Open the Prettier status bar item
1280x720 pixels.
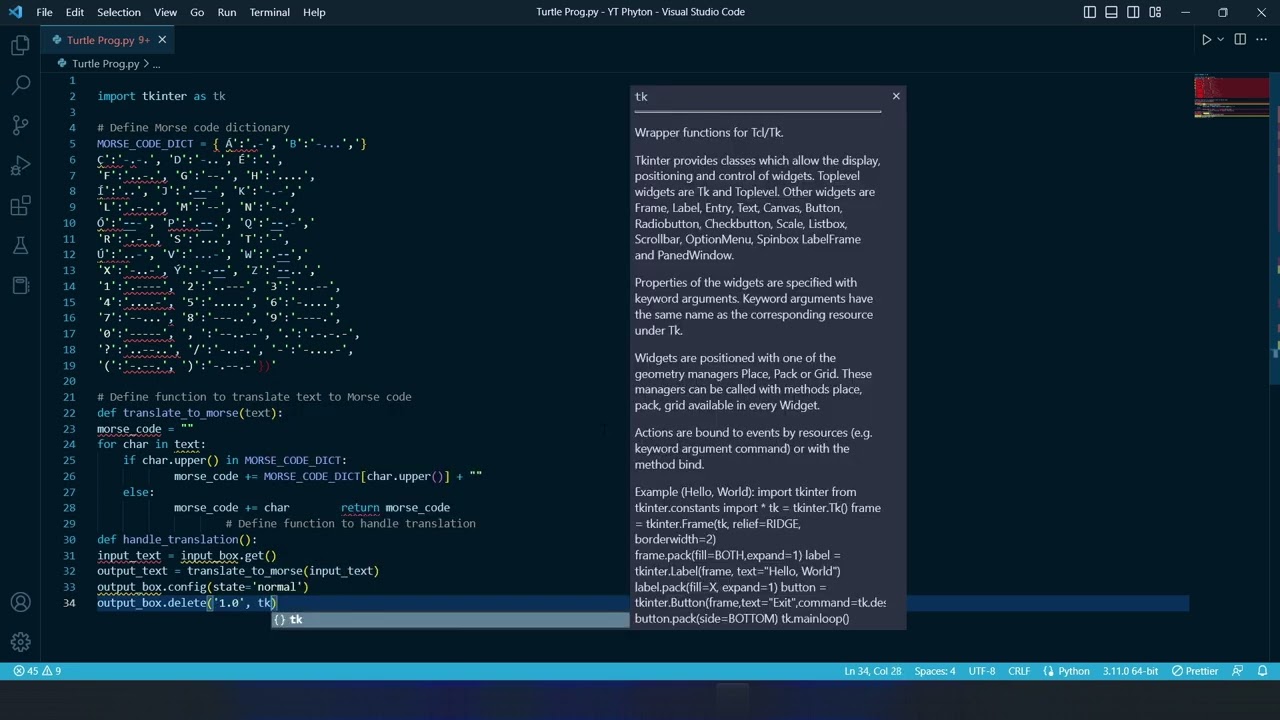click(1194, 671)
